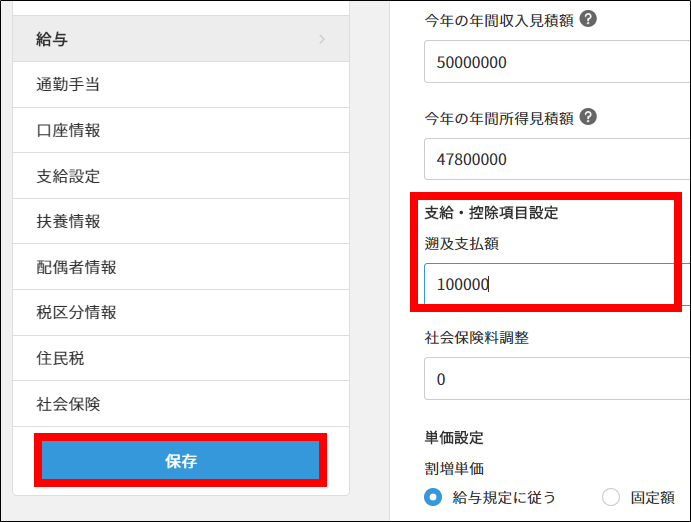Edit the 遡及支払額 amount field

click(547, 284)
